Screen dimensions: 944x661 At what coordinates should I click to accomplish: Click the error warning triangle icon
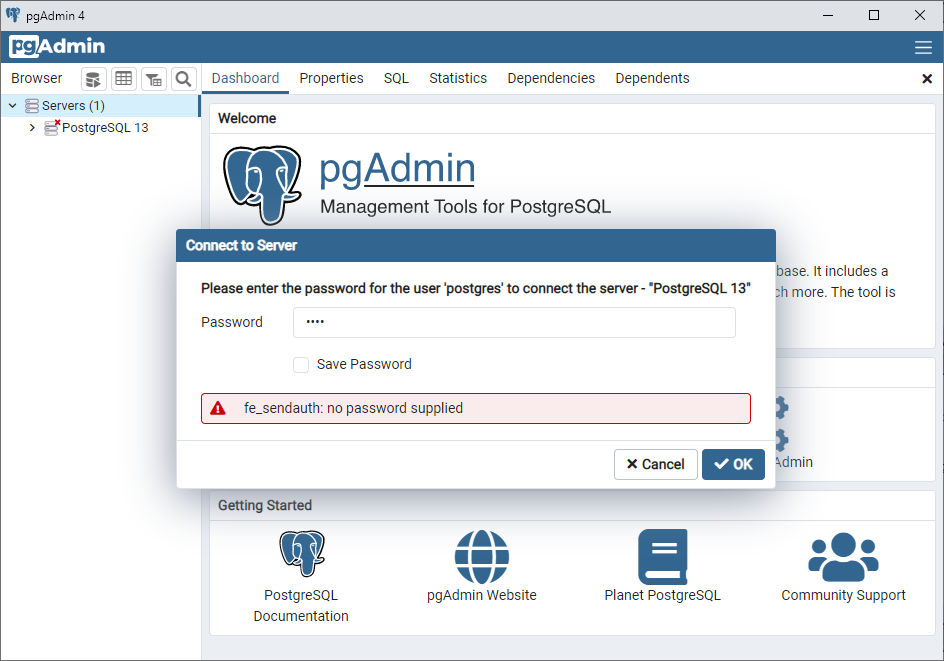(218, 409)
